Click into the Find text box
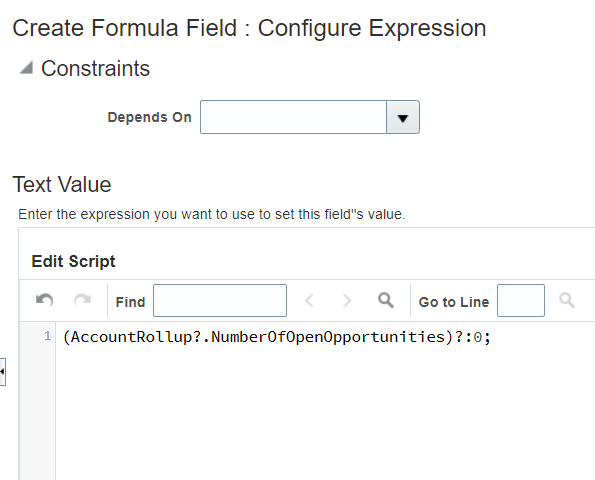This screenshot has width=595, height=480. pos(220,301)
